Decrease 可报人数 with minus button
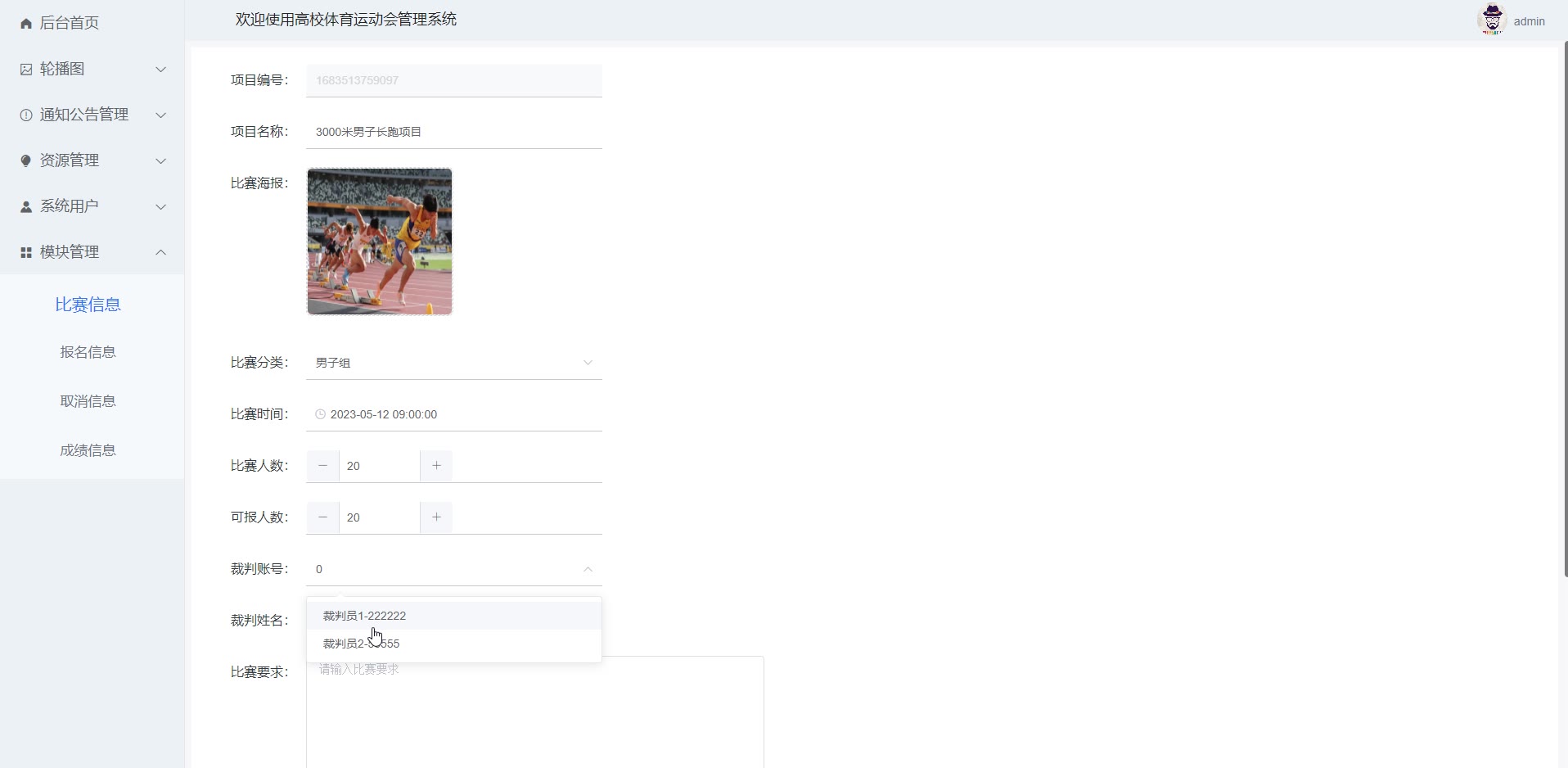 tap(322, 517)
